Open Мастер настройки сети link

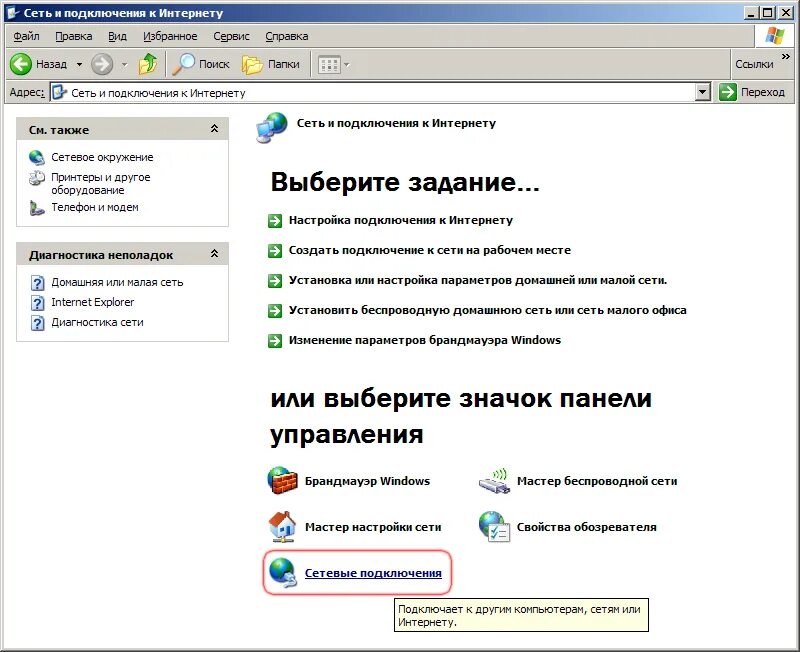pyautogui.click(x=373, y=526)
